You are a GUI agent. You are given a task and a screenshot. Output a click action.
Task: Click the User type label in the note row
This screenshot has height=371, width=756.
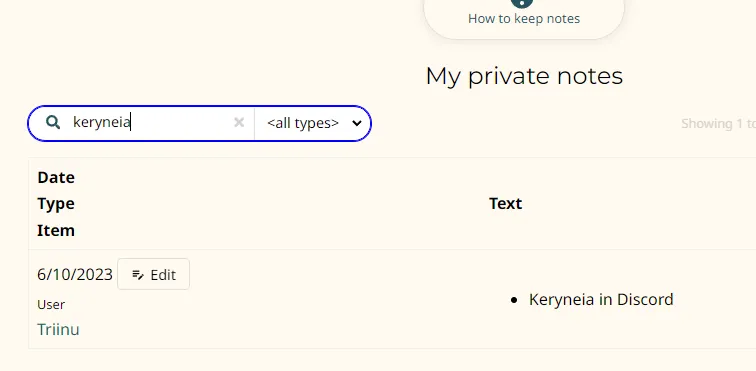[x=51, y=305]
